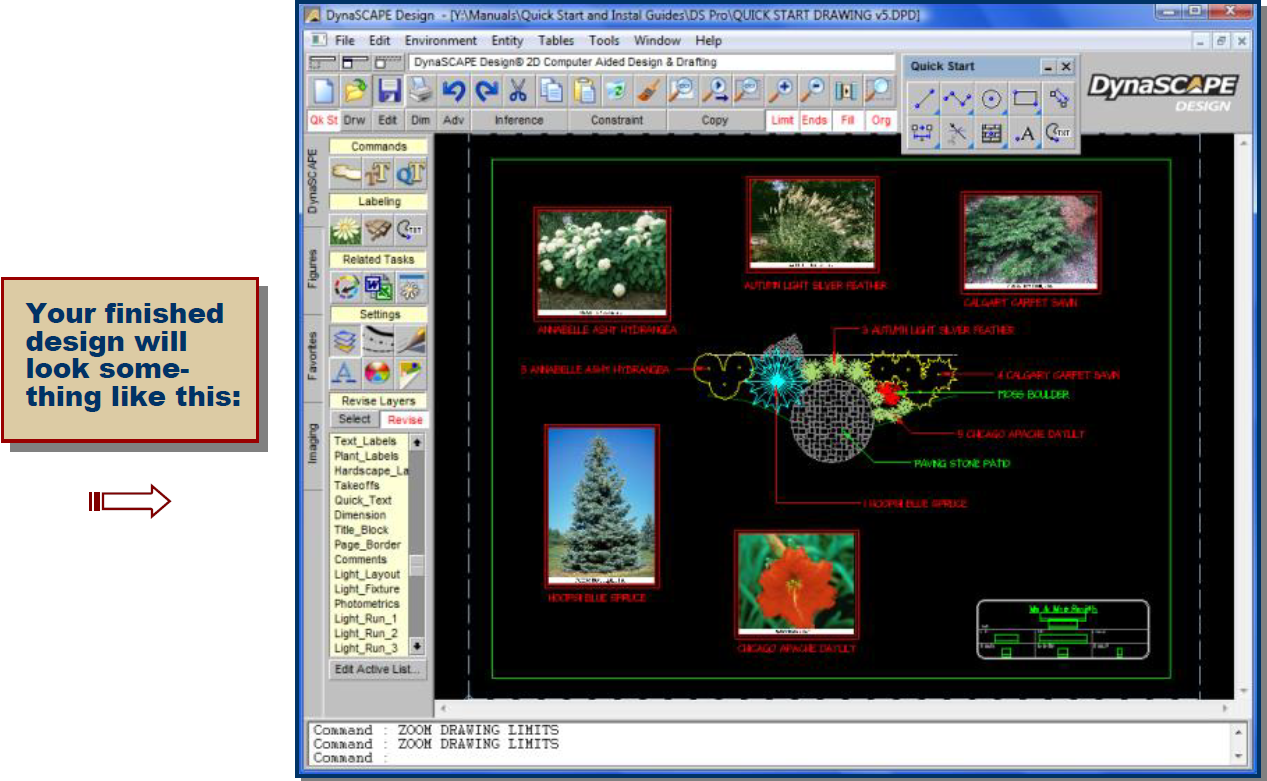Screen dimensions: 1267x781
Task: Click the New drawing icon
Action: pos(324,91)
